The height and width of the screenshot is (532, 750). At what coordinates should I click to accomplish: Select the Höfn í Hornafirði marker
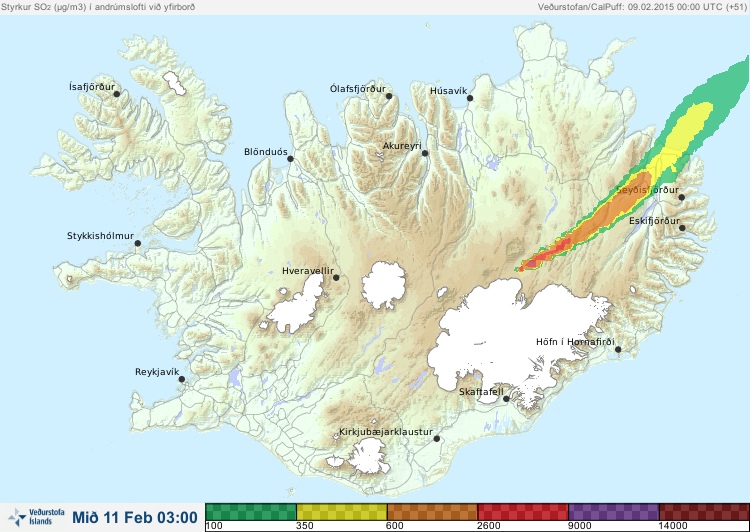[618, 350]
